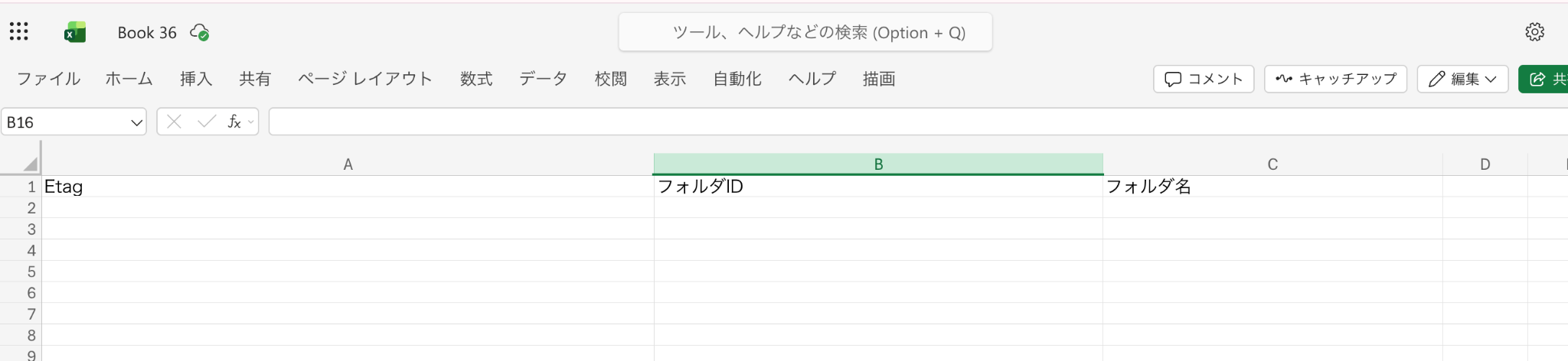Open the settings gear icon

tap(1534, 32)
